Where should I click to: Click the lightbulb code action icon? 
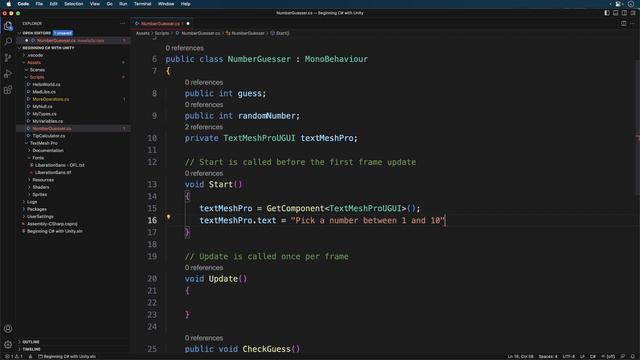click(x=168, y=217)
